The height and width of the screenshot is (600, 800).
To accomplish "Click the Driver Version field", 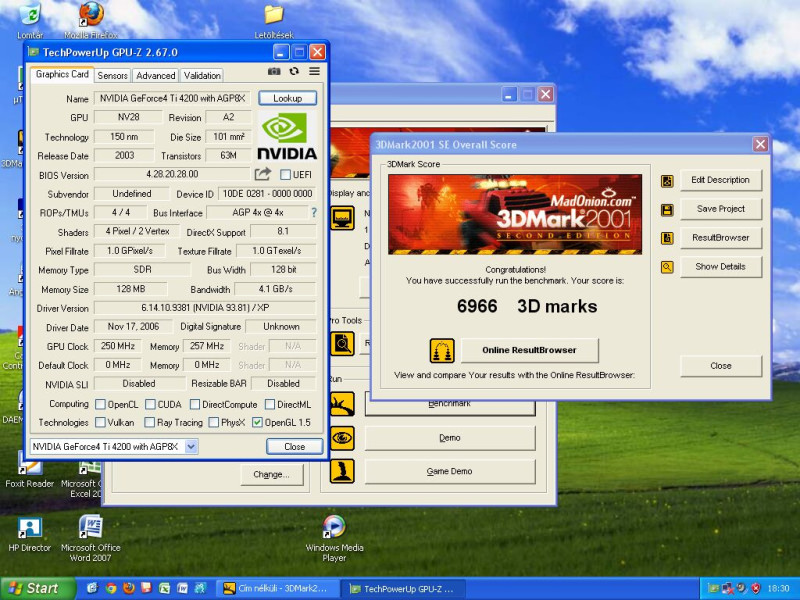I will (205, 308).
